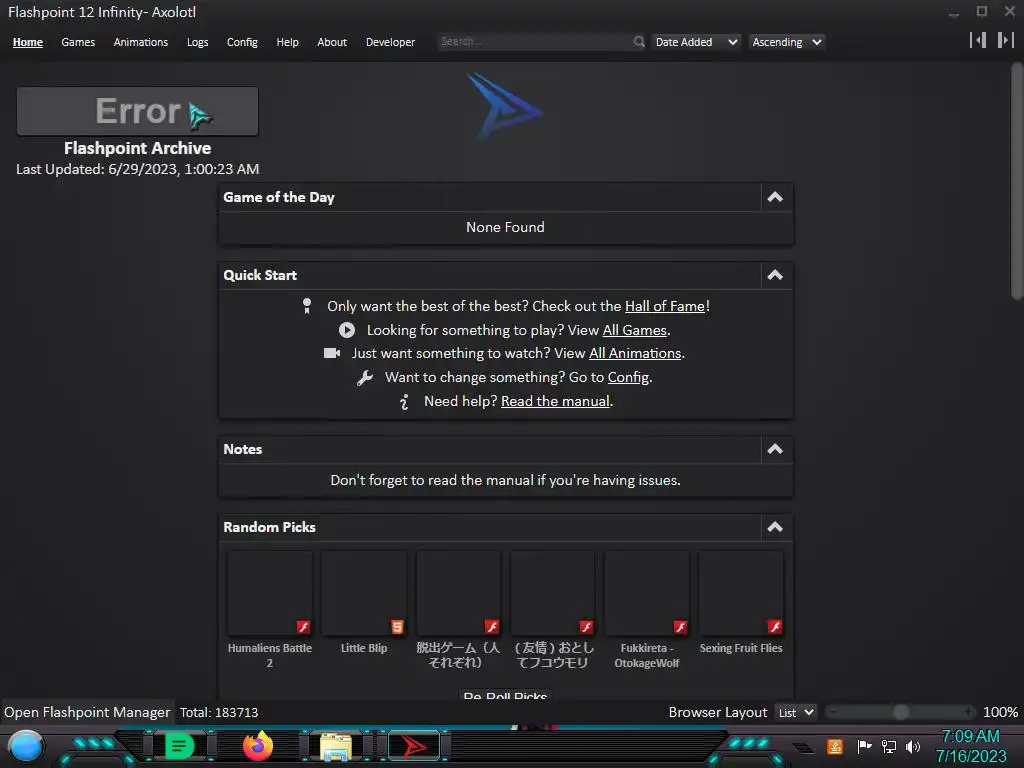This screenshot has width=1024, height=768.
Task: Toggle the right sidebar icon
Action: 1005,40
